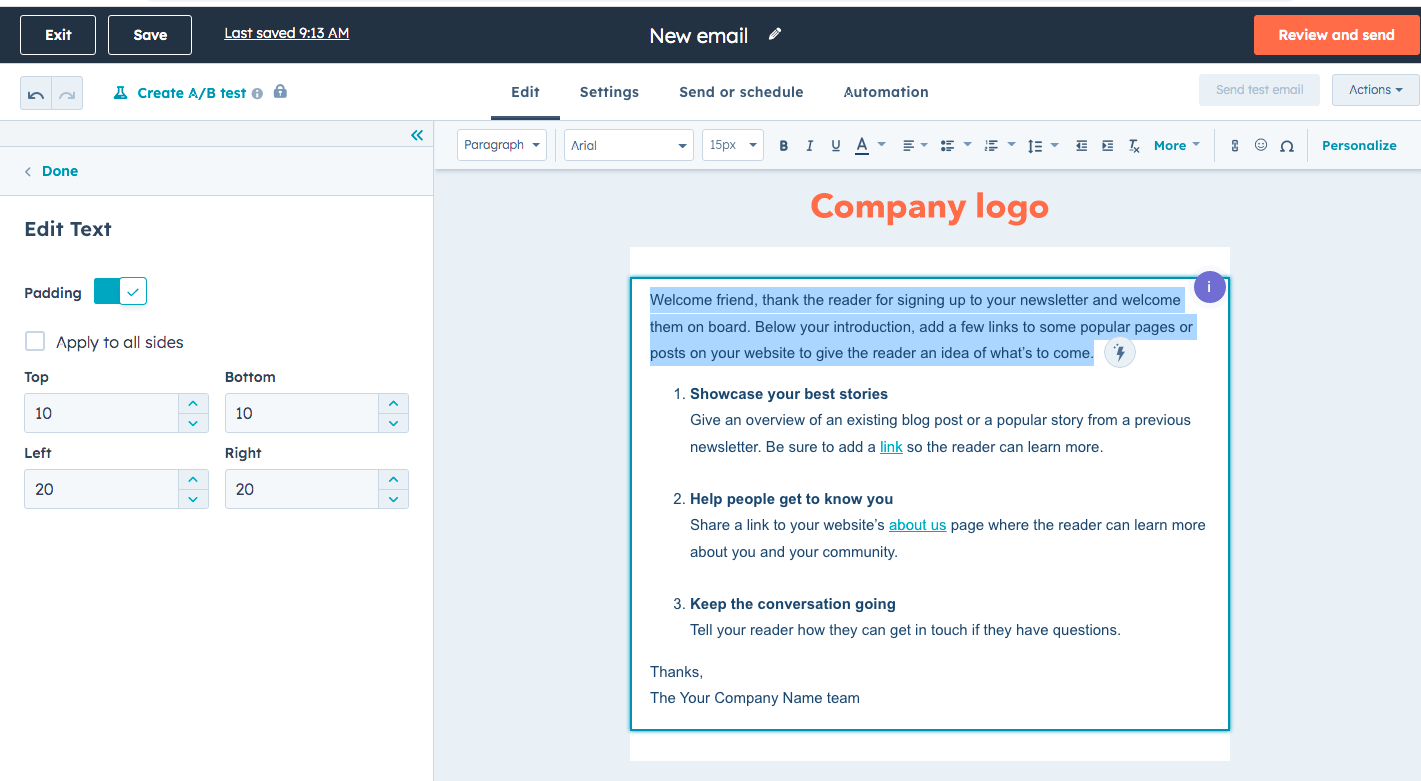1421x781 pixels.
Task: Open the special characters picker
Action: pyautogui.click(x=1287, y=145)
